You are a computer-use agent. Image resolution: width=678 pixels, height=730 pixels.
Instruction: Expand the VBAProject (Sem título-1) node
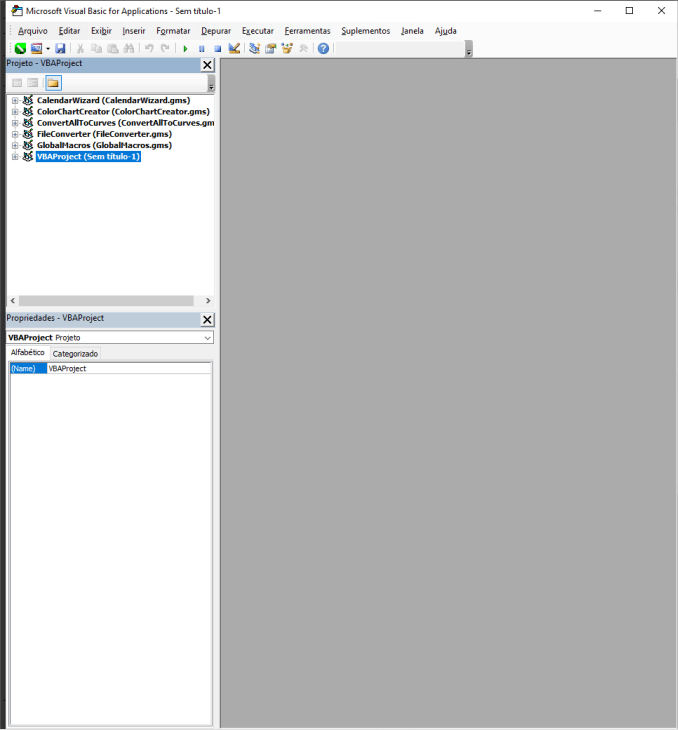click(15, 157)
